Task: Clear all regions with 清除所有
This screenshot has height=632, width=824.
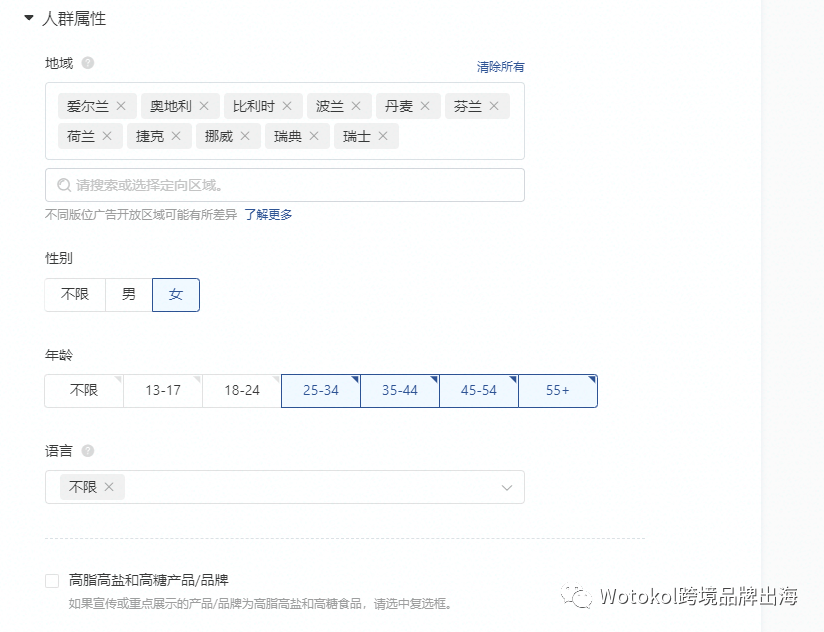Action: pos(500,67)
